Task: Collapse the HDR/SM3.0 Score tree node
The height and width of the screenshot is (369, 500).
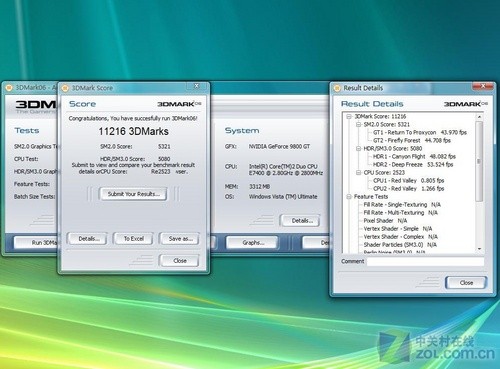Action: pyautogui.click(x=358, y=148)
